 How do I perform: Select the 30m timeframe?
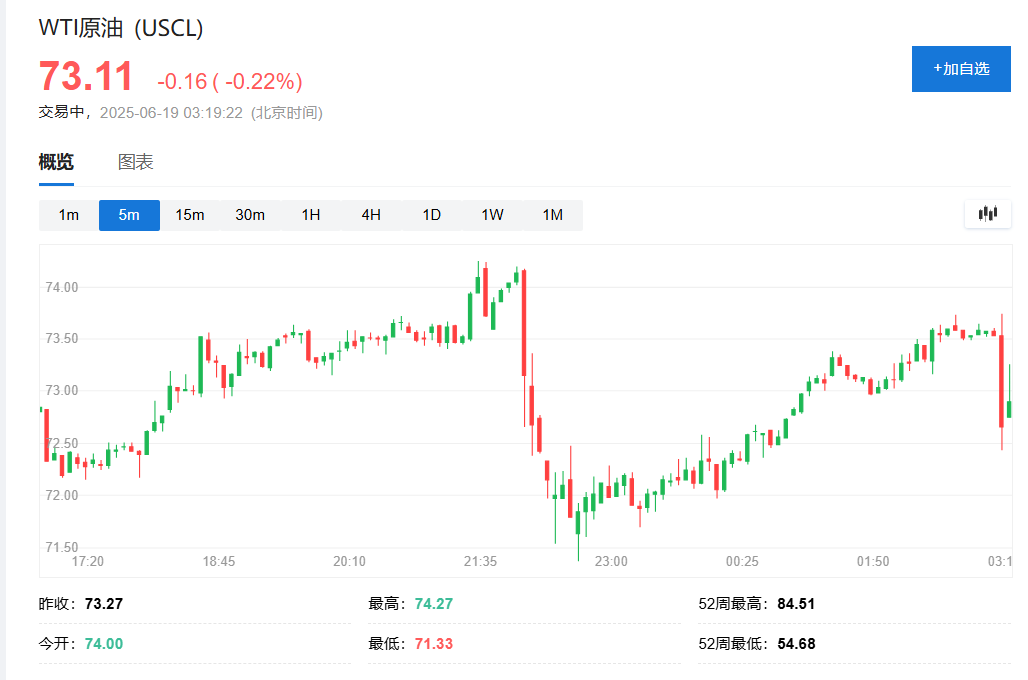coord(250,215)
